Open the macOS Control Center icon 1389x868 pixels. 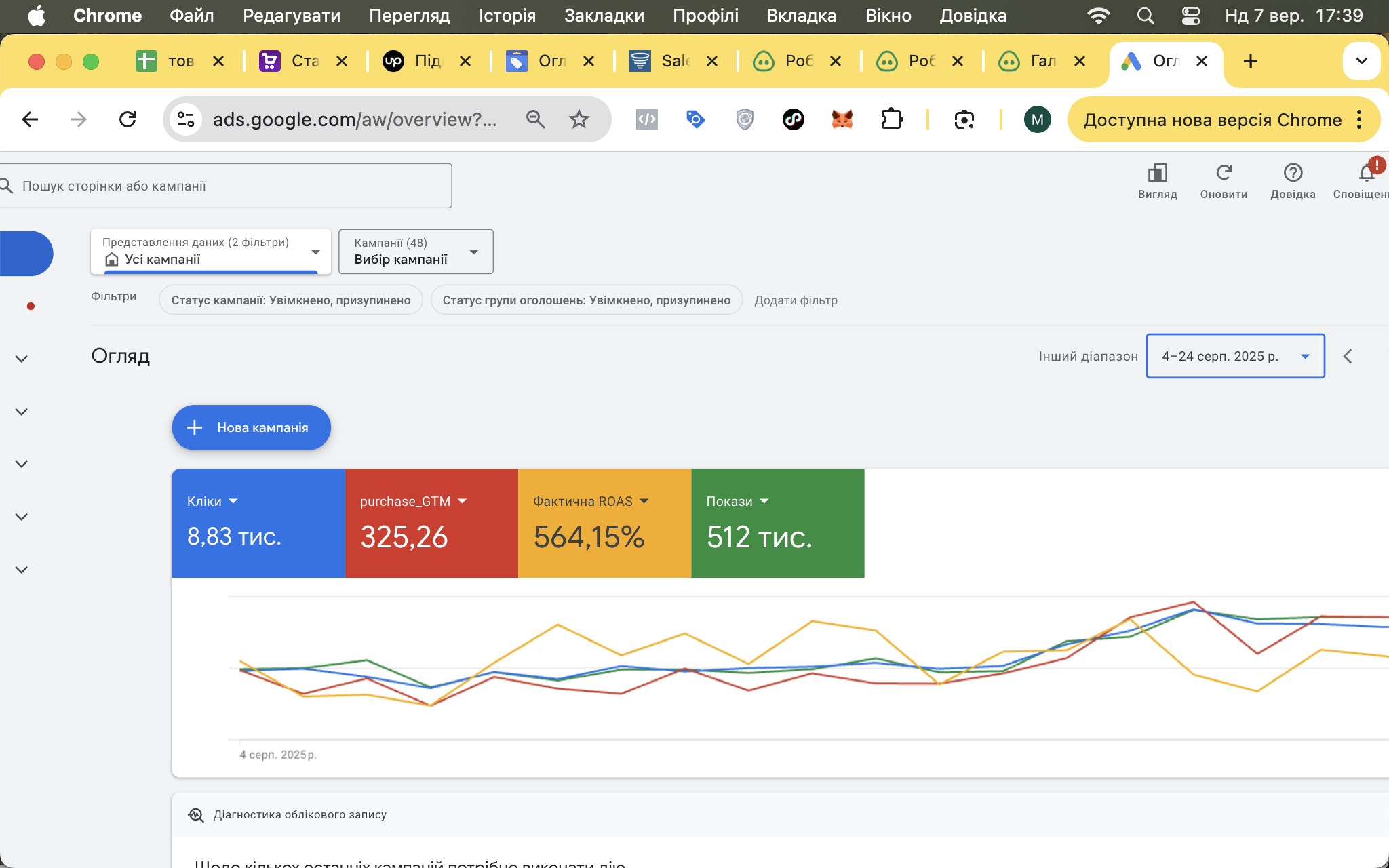tap(1191, 16)
